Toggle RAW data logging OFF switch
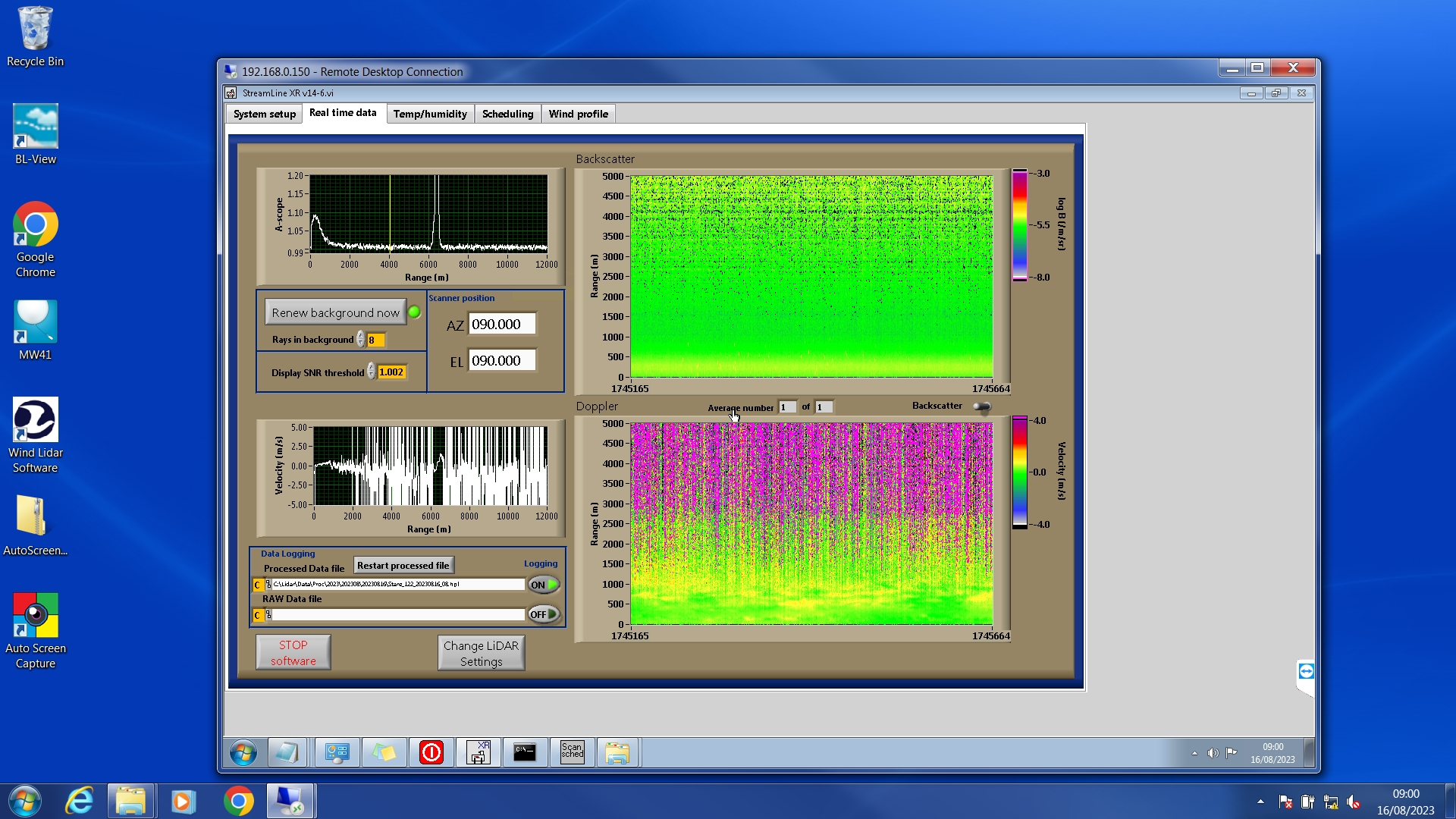The image size is (1456, 819). pyautogui.click(x=544, y=614)
